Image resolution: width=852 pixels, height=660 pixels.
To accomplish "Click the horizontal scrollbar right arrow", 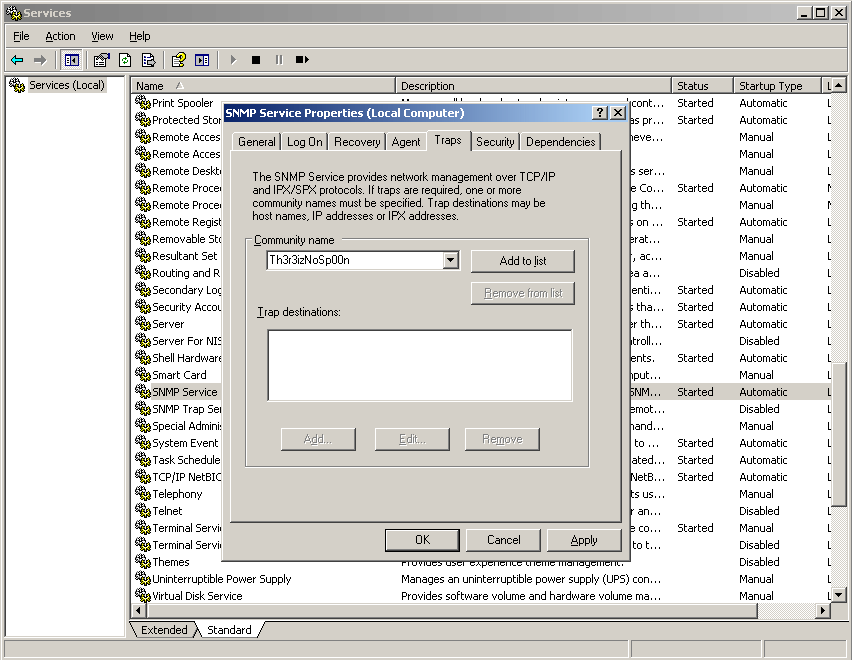I will 824,611.
